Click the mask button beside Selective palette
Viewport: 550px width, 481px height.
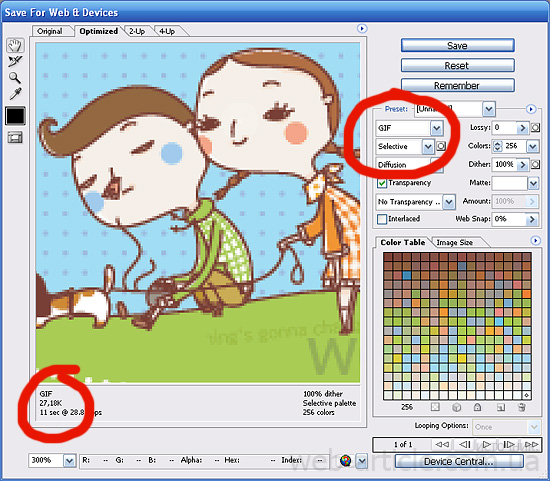coord(441,146)
